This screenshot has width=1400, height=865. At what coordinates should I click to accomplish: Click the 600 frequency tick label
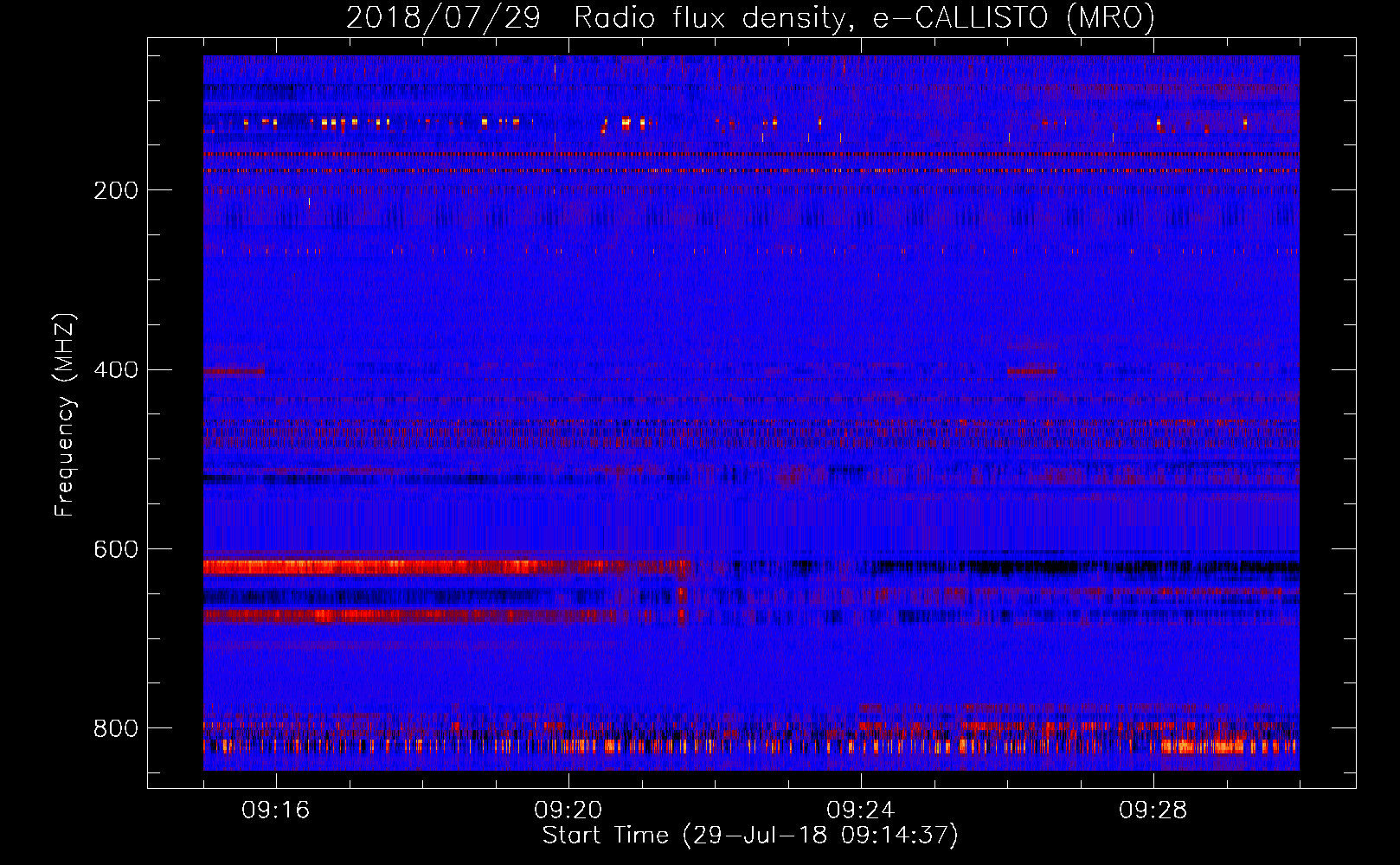click(x=116, y=550)
